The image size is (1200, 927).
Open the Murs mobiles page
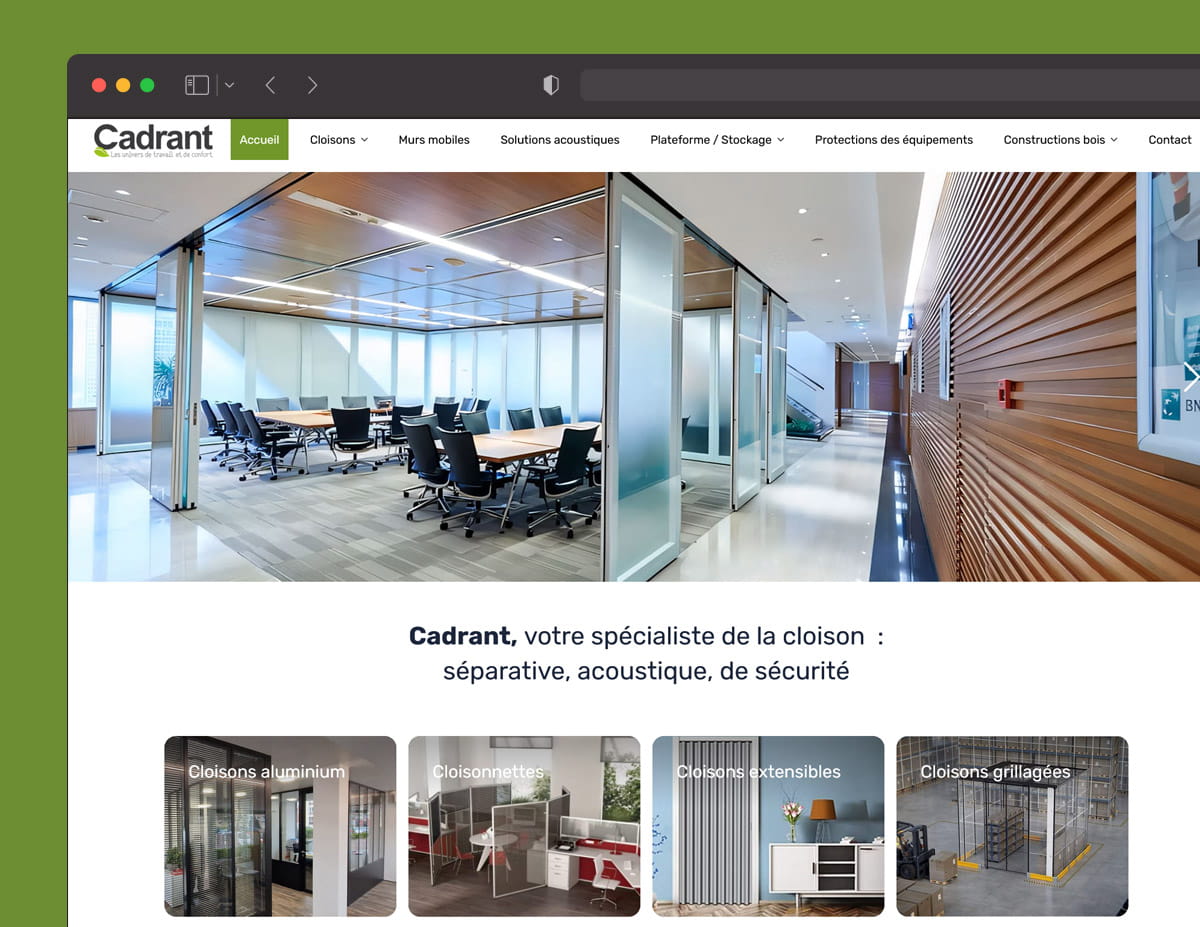tap(434, 140)
